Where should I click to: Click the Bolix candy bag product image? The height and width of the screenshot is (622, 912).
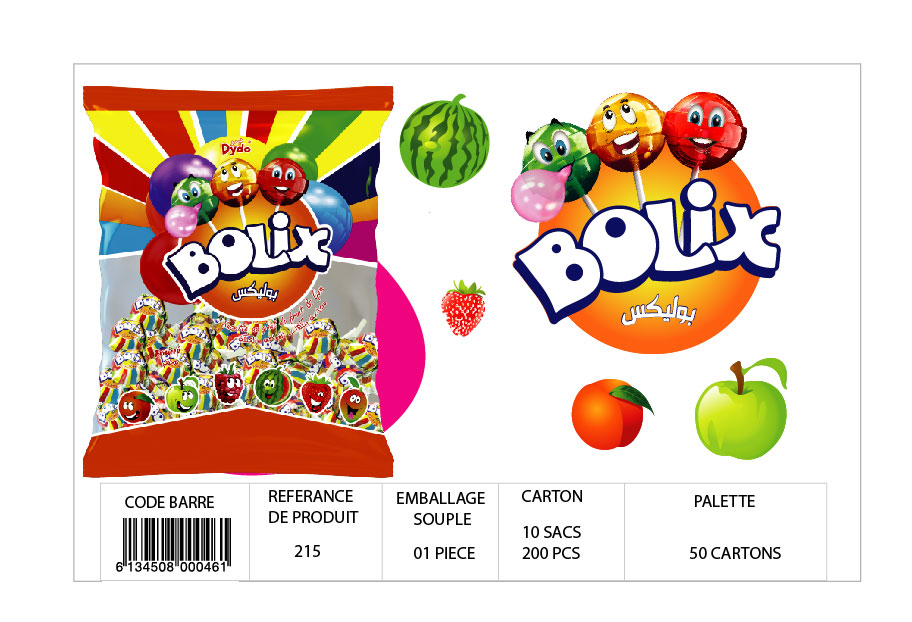(x=238, y=282)
